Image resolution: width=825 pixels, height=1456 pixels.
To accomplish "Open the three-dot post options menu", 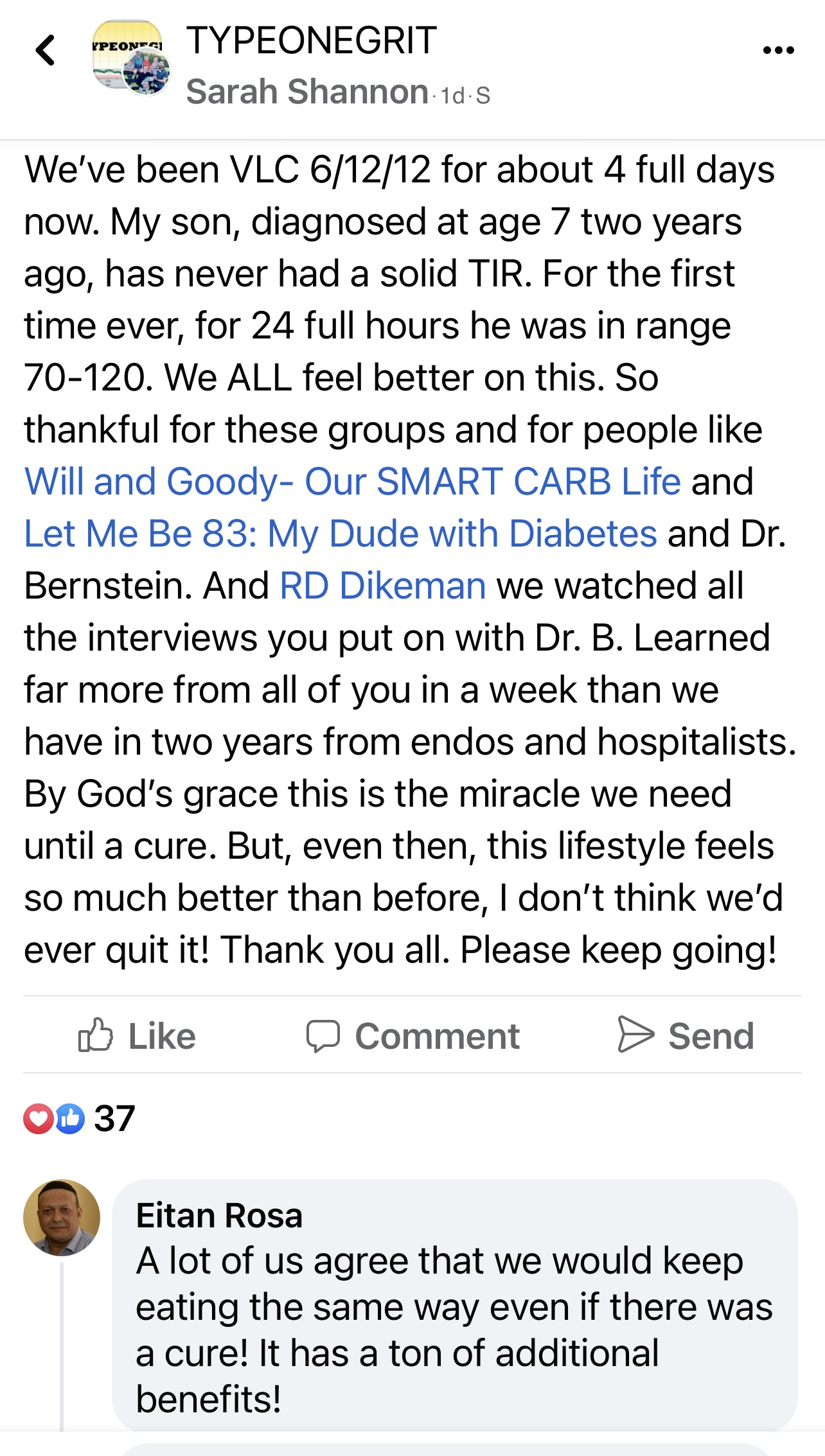I will [778, 51].
